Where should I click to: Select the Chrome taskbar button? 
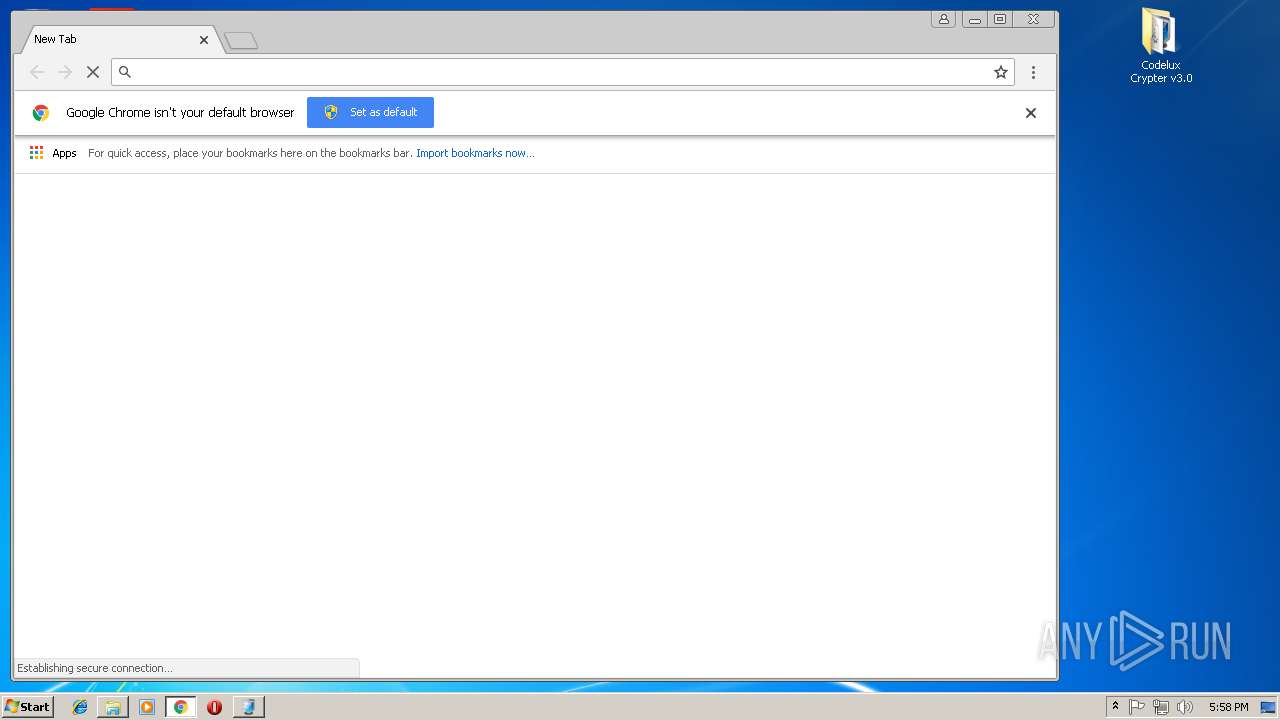point(180,707)
